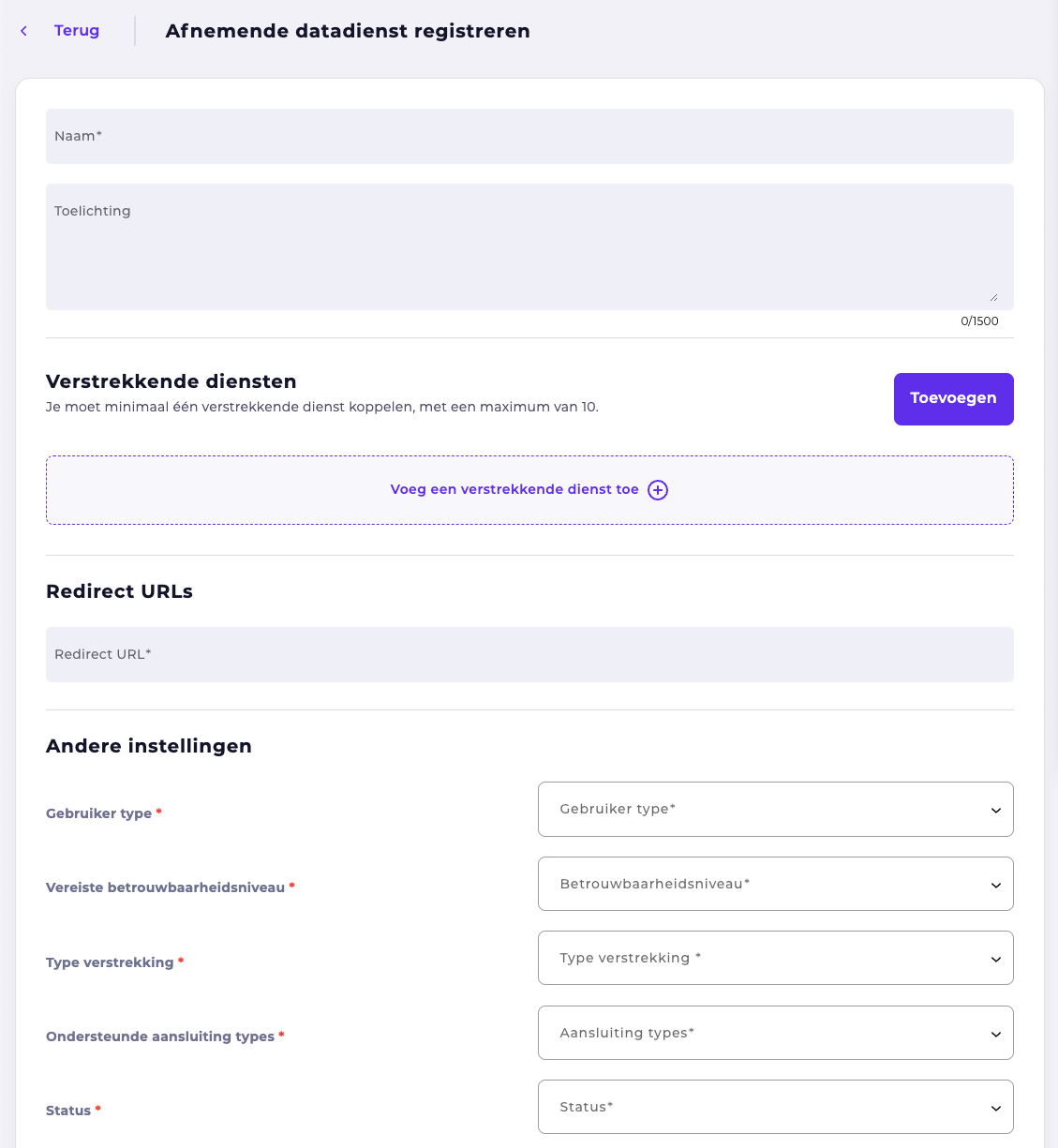Open the Status select field
The width and height of the screenshot is (1058, 1148).
[776, 1107]
